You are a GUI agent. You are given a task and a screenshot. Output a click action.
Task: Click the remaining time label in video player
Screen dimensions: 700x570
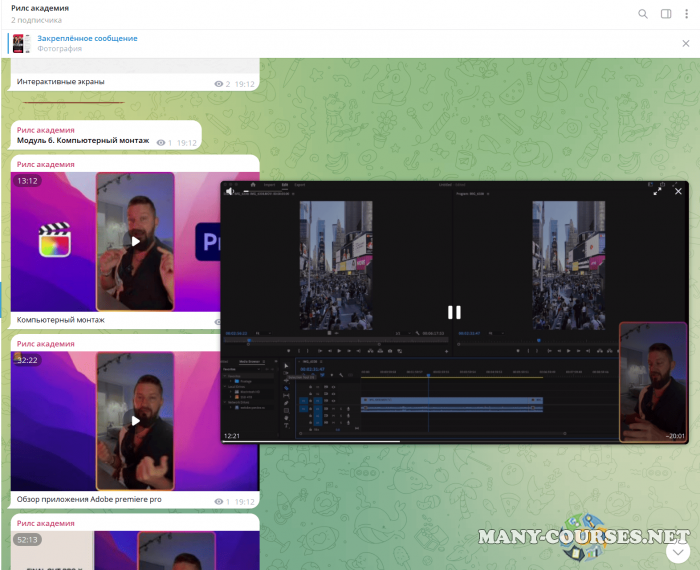[x=675, y=435]
